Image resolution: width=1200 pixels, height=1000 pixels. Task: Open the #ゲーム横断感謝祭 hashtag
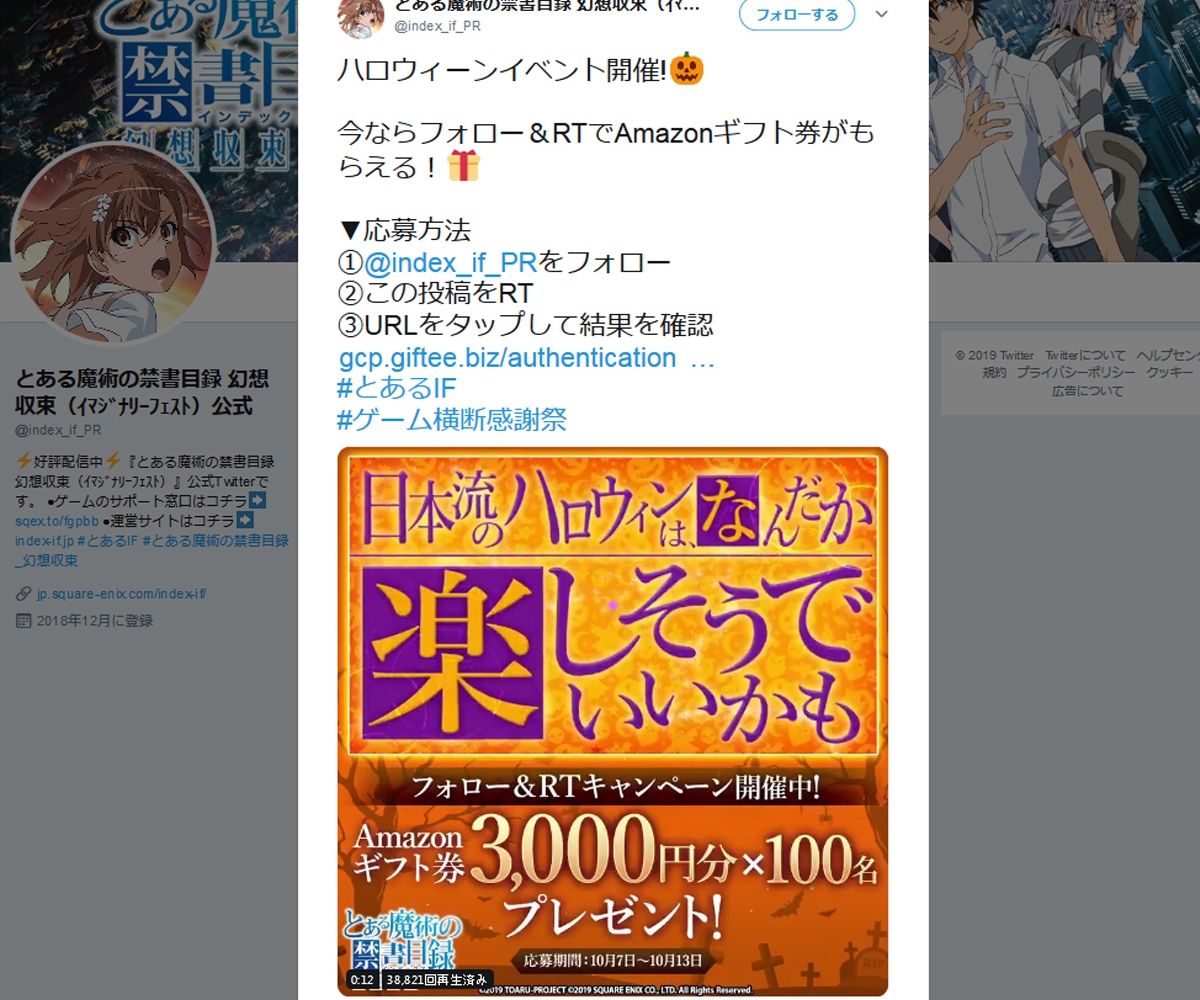452,419
